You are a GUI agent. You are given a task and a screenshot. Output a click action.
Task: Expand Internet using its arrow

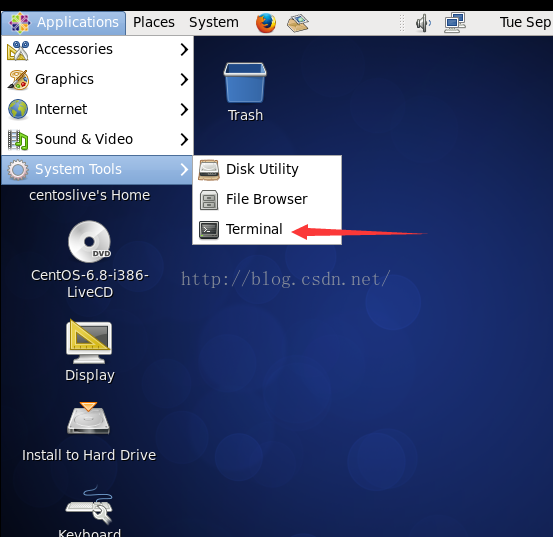point(184,109)
